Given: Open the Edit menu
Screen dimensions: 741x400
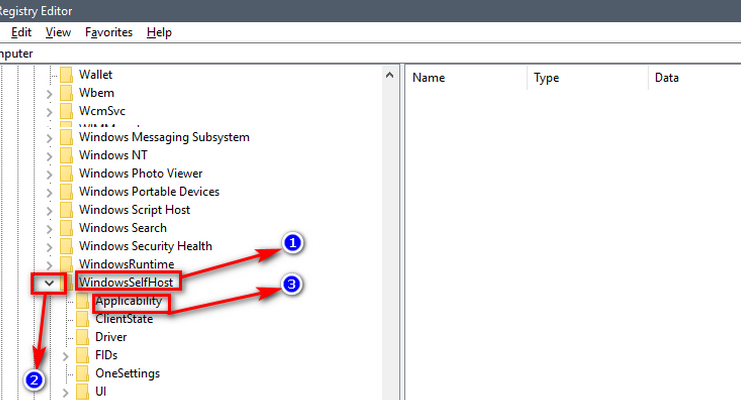Looking at the screenshot, I should (21, 32).
